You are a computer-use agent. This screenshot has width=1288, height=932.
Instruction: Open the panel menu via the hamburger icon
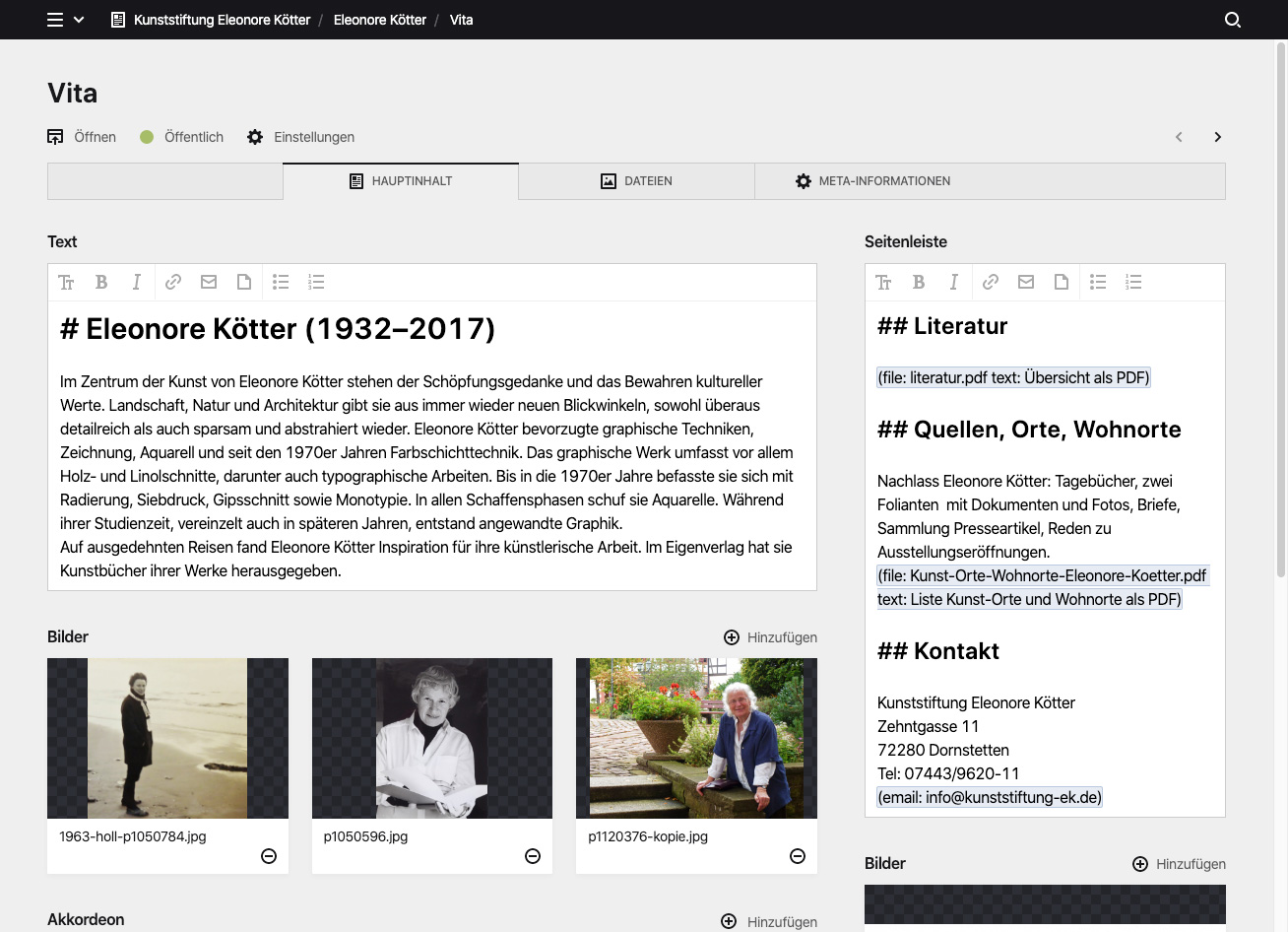click(x=55, y=19)
